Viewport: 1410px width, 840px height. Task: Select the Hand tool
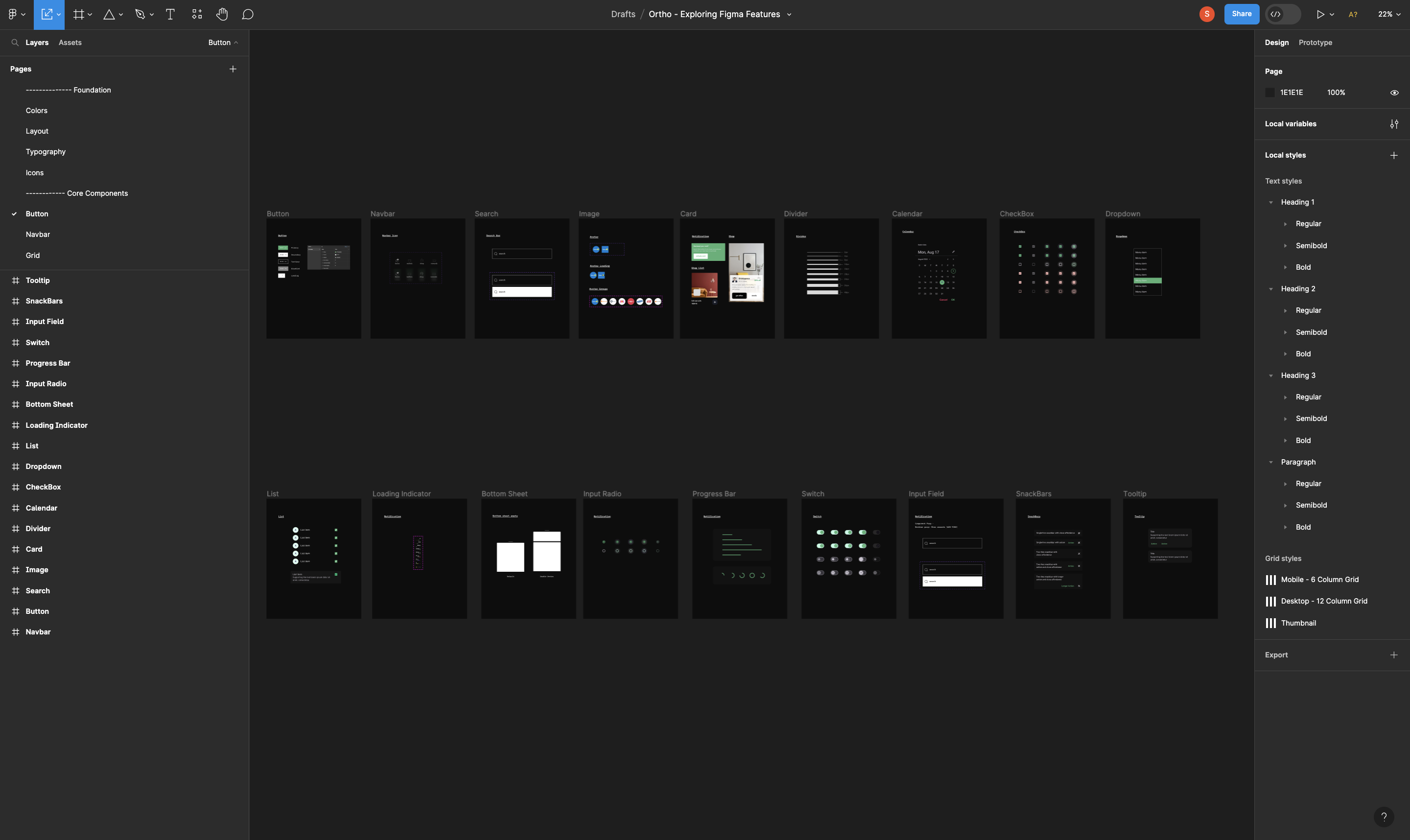coord(222,14)
